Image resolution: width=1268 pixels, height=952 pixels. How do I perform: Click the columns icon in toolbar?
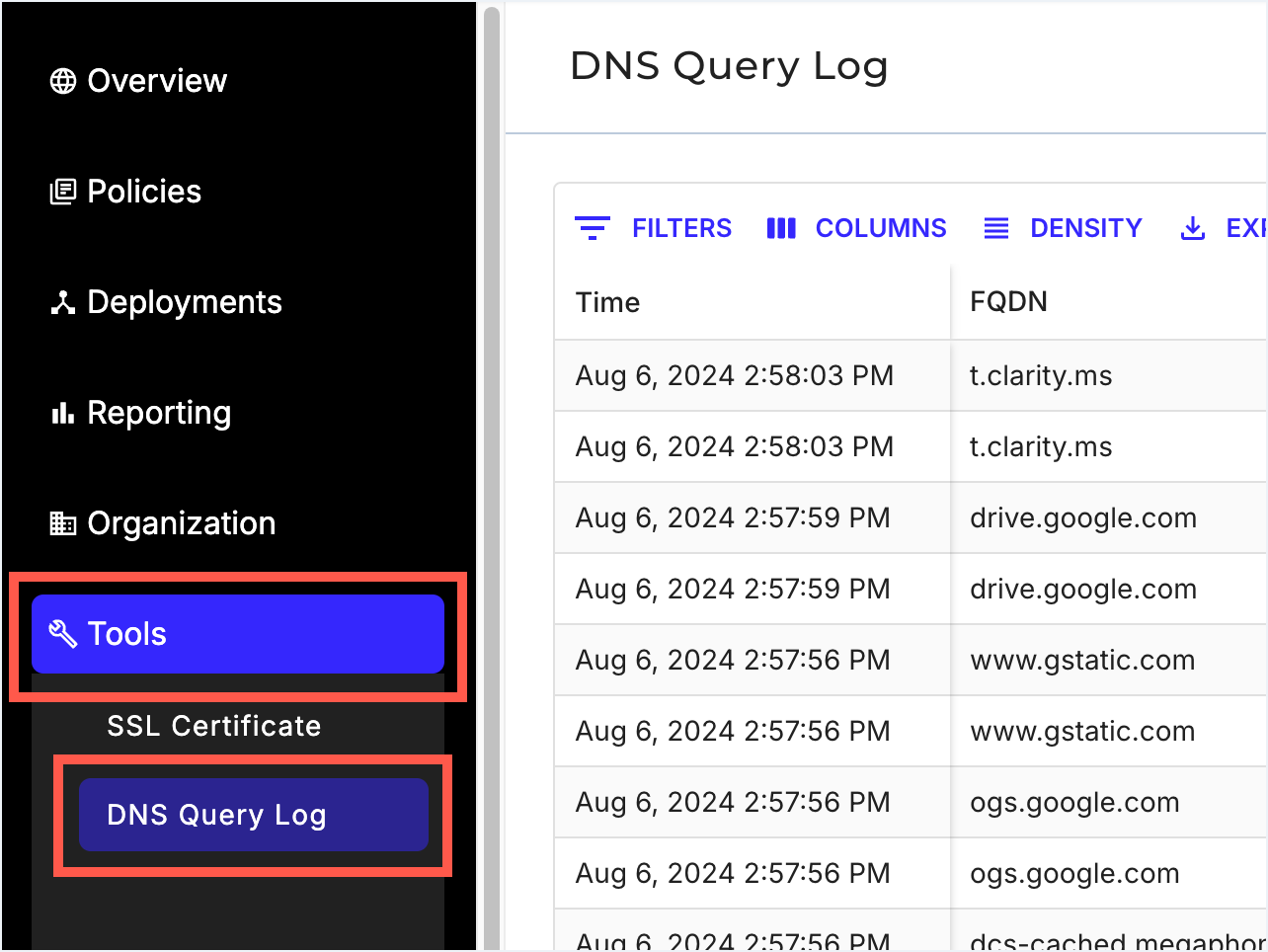click(781, 228)
